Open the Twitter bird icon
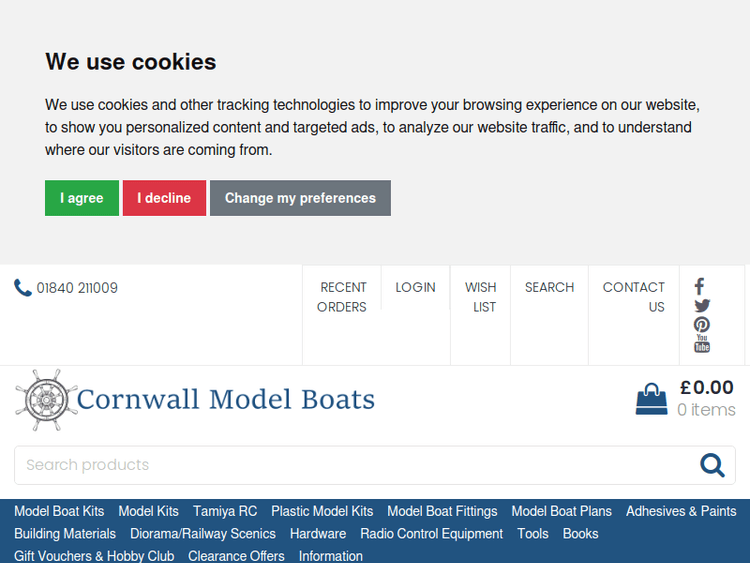750x563 pixels. (702, 306)
